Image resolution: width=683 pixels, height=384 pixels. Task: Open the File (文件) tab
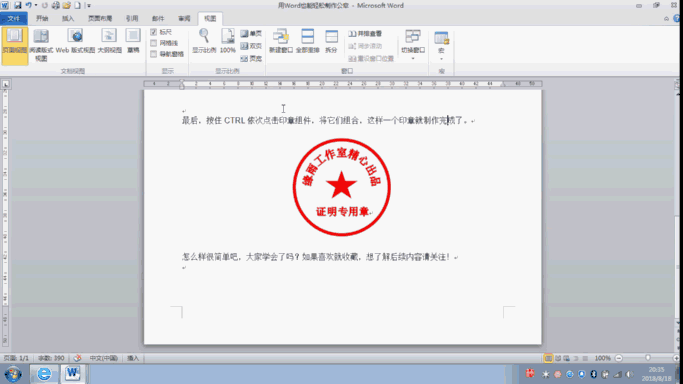coord(14,18)
